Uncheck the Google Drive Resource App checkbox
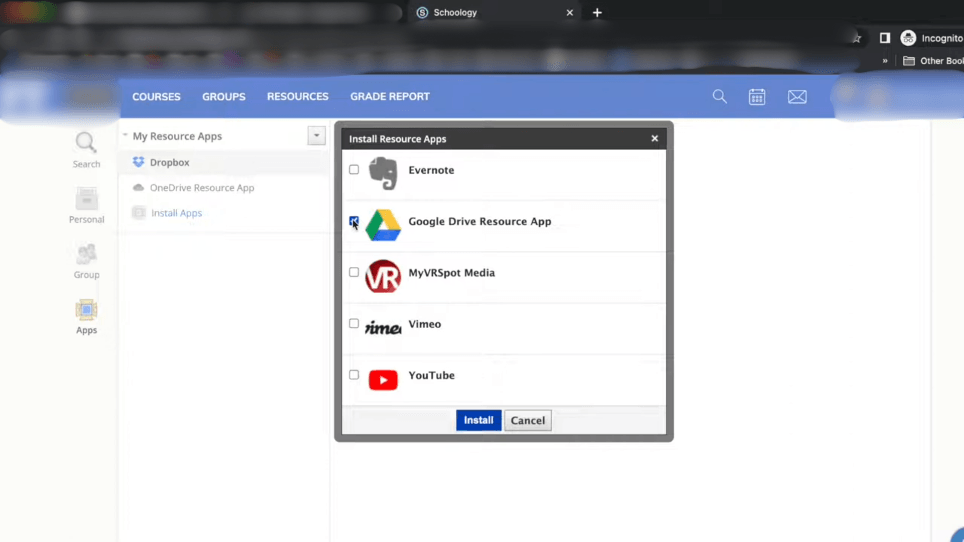Screen dimensions: 964x542 point(354,221)
